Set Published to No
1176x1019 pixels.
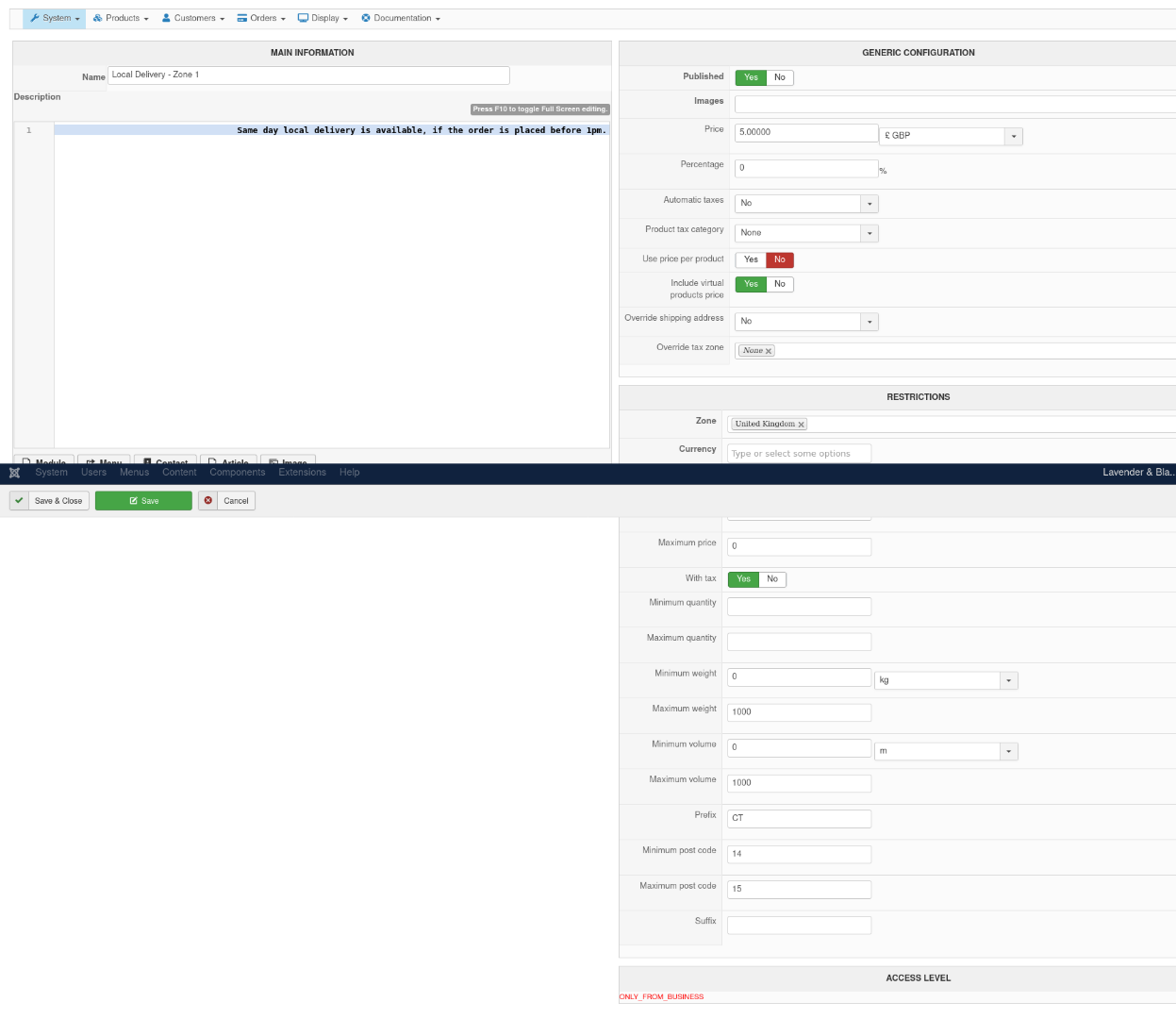780,77
